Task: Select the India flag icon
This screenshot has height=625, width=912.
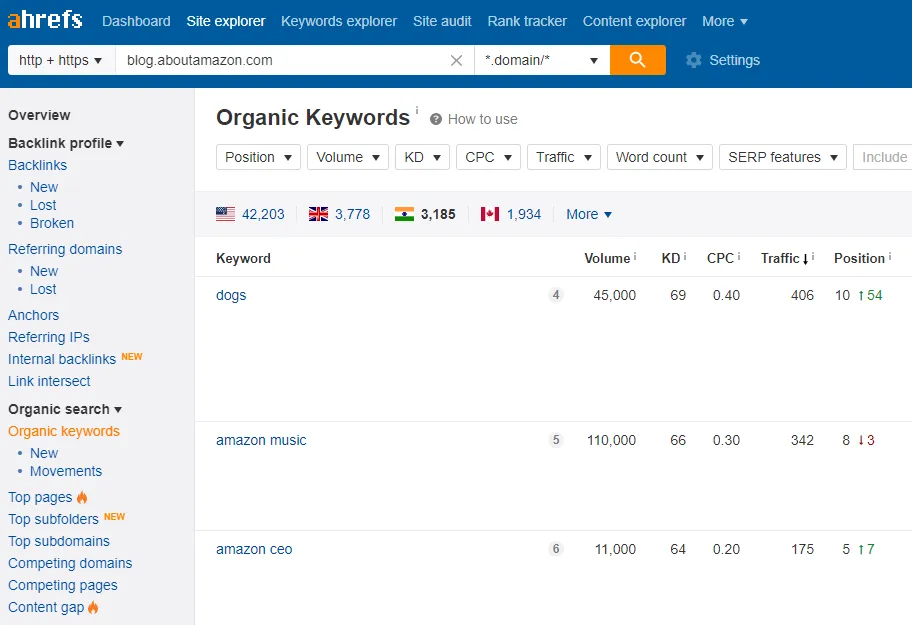Action: coord(404,214)
